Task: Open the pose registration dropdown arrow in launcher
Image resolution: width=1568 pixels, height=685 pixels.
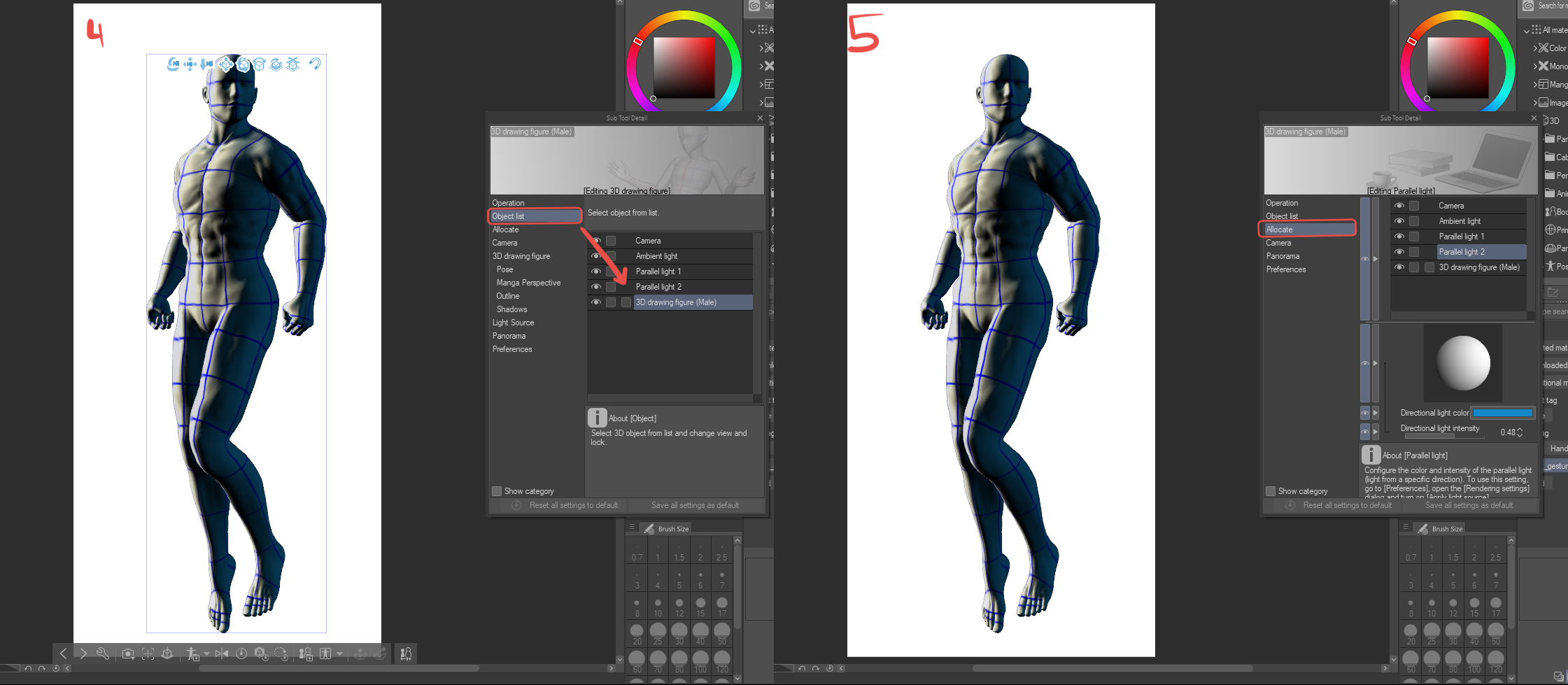Action: coord(206,654)
